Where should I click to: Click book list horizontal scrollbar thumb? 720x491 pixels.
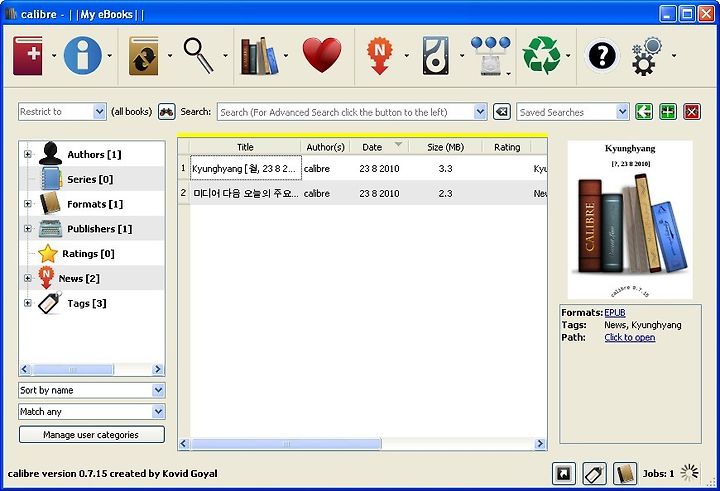[x=286, y=444]
